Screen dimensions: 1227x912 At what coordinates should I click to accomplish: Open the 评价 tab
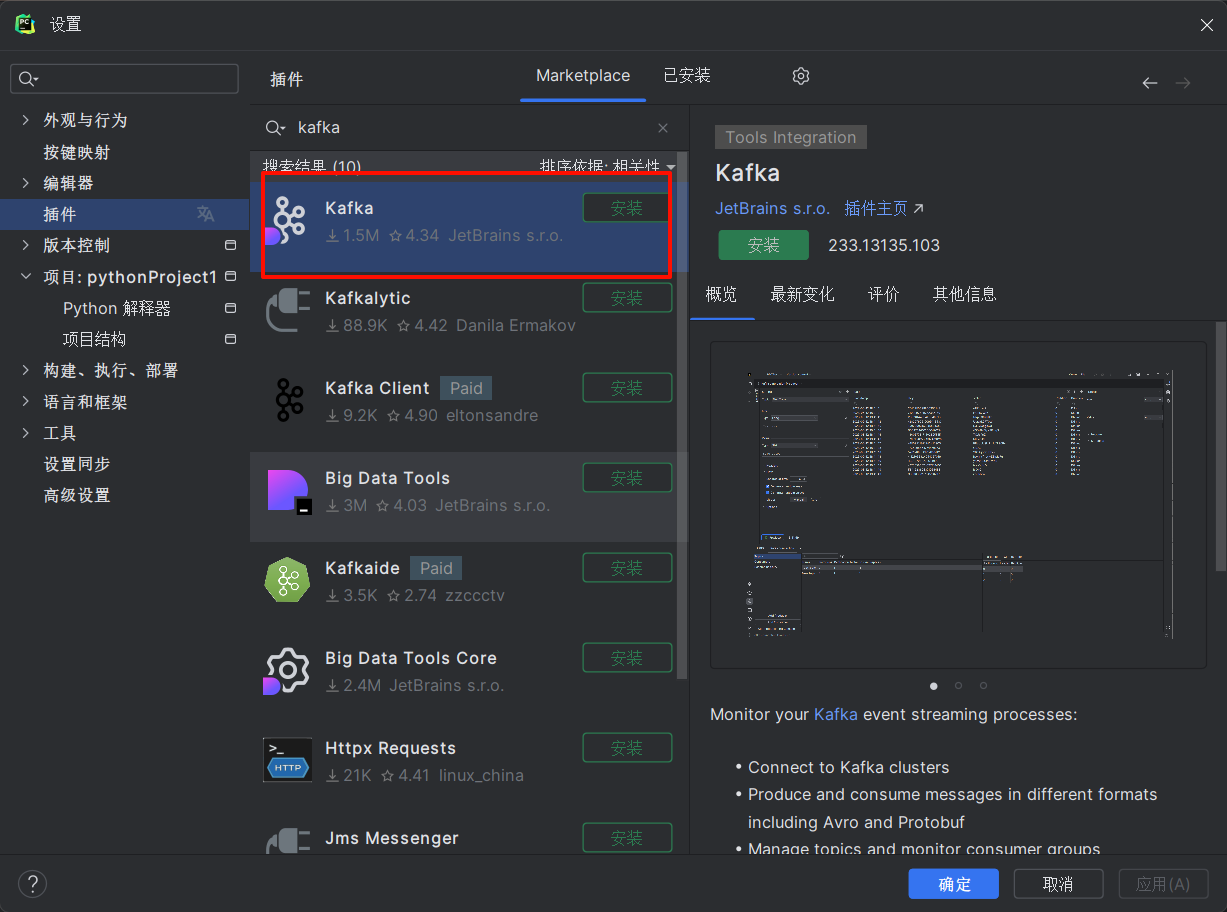(884, 294)
